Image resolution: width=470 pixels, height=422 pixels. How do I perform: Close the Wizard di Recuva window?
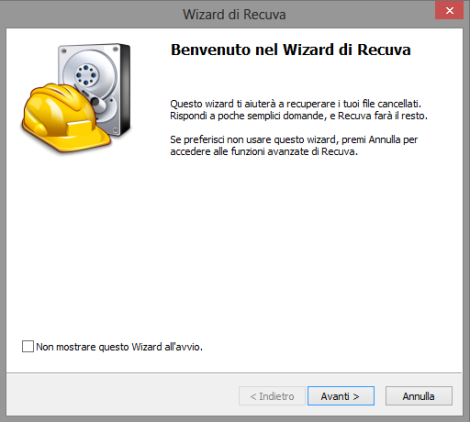449,10
